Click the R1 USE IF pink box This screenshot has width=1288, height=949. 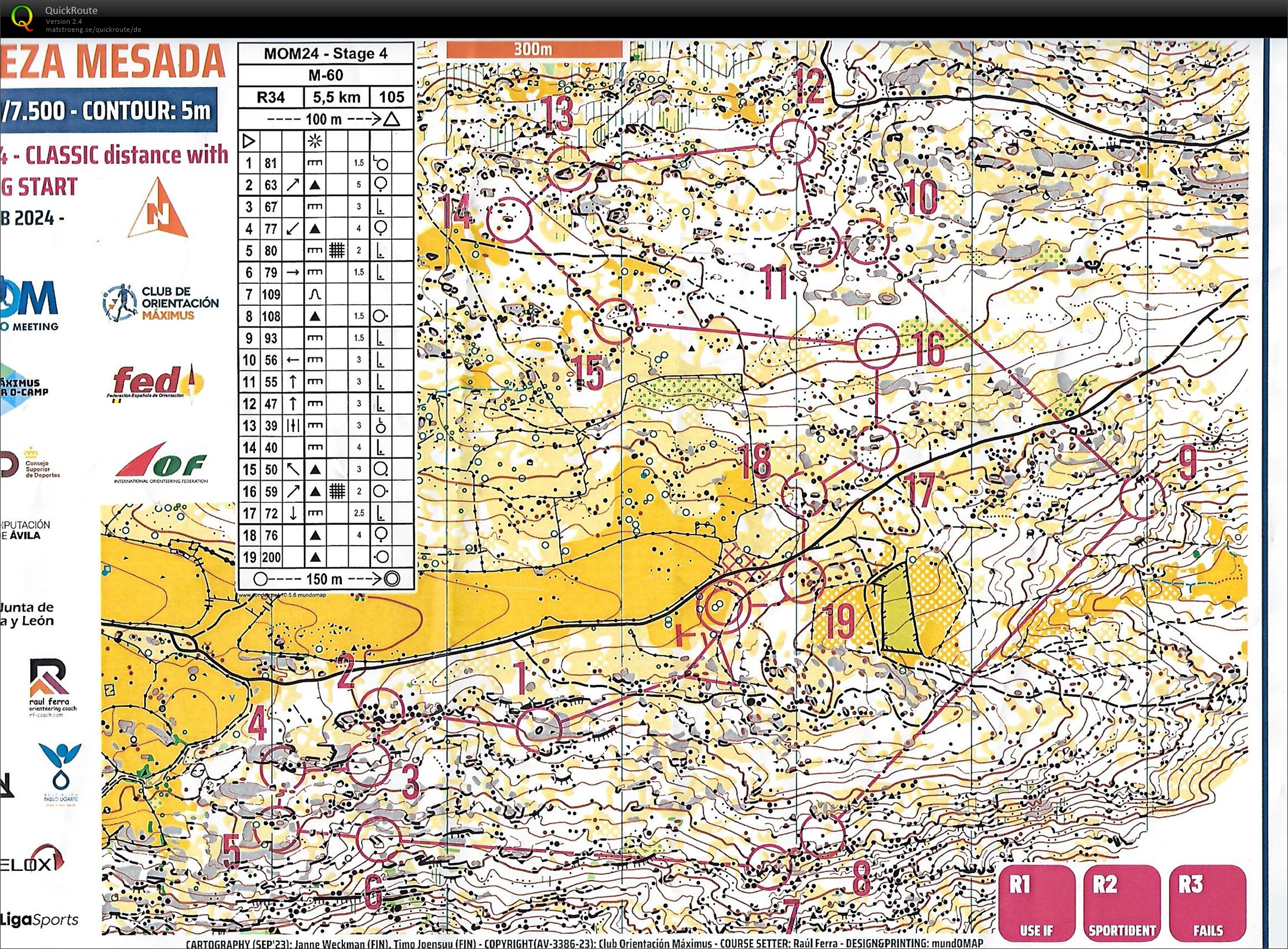(x=1036, y=903)
